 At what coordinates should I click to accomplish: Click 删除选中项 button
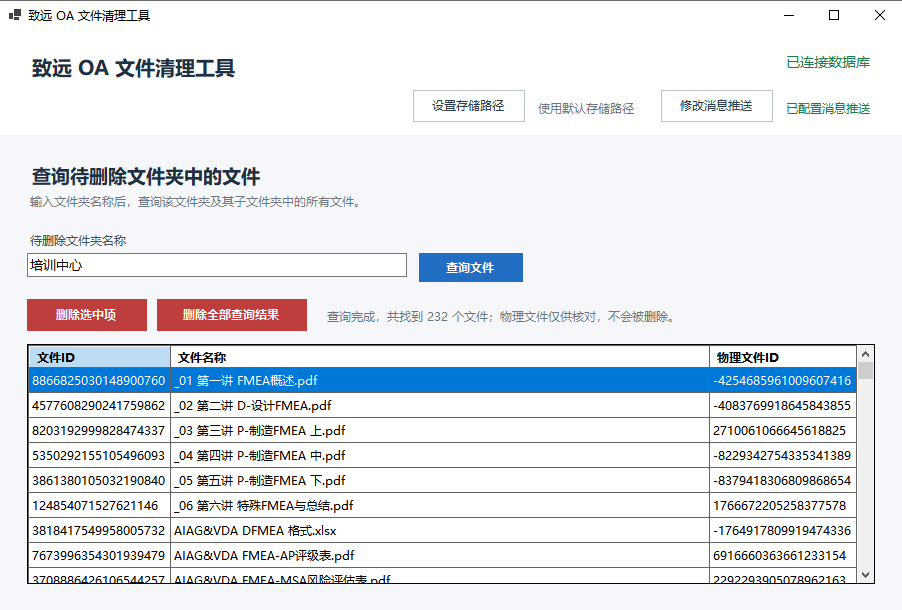[x=87, y=315]
